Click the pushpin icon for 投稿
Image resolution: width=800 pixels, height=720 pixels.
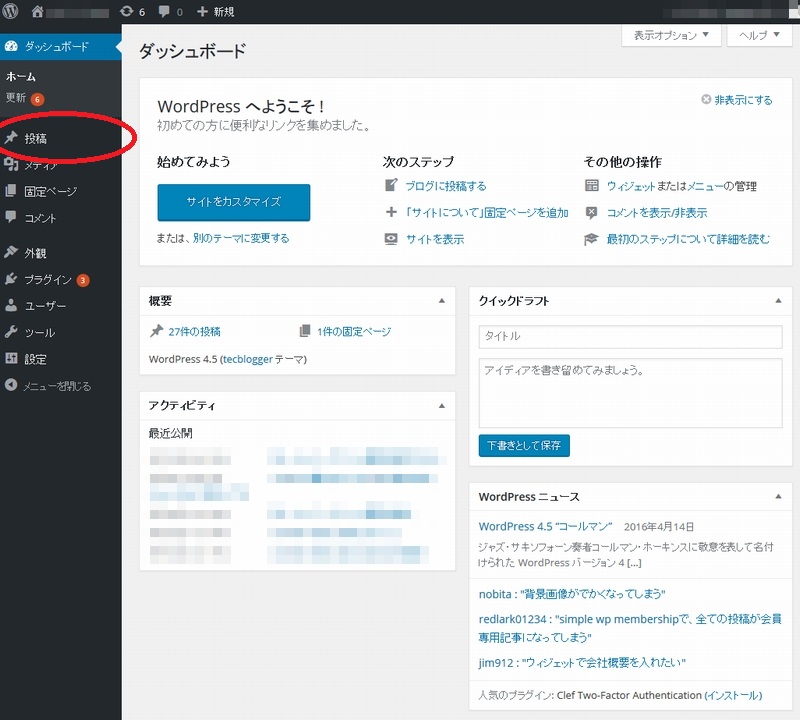point(11,138)
